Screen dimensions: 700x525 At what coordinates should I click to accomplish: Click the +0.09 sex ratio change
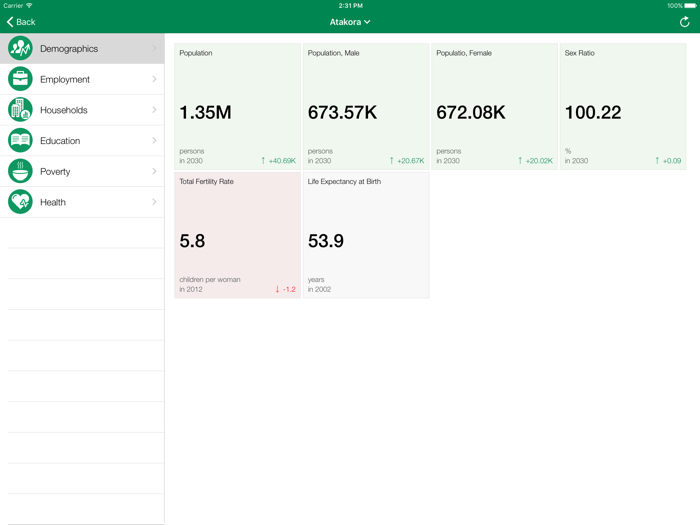[672, 161]
